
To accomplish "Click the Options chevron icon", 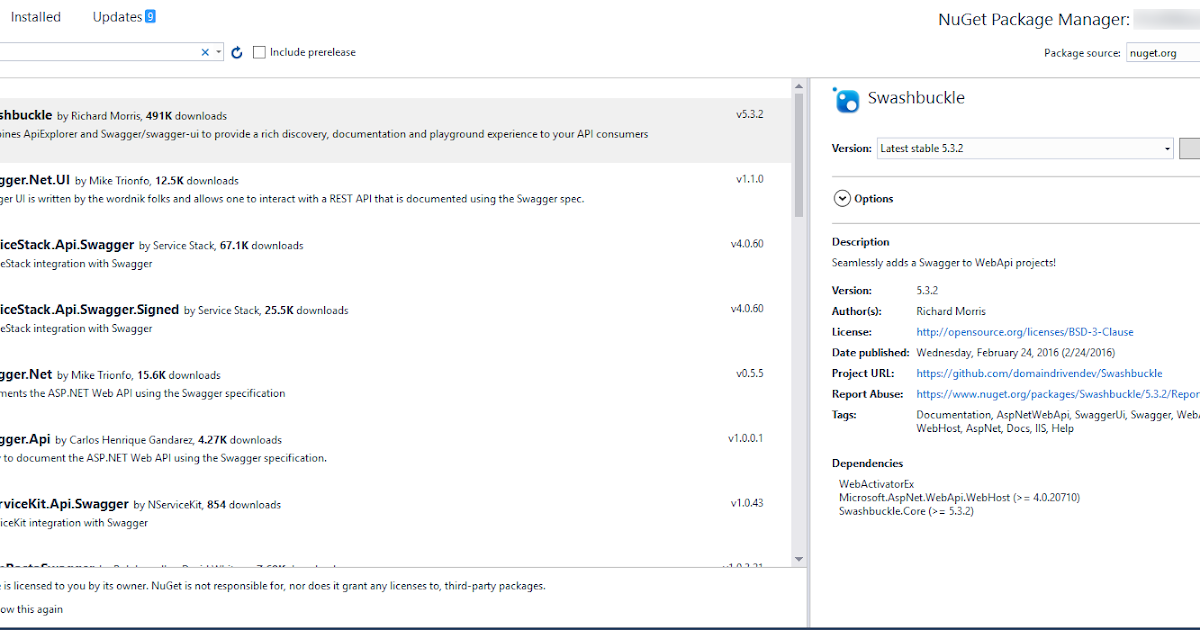I will click(x=842, y=198).
